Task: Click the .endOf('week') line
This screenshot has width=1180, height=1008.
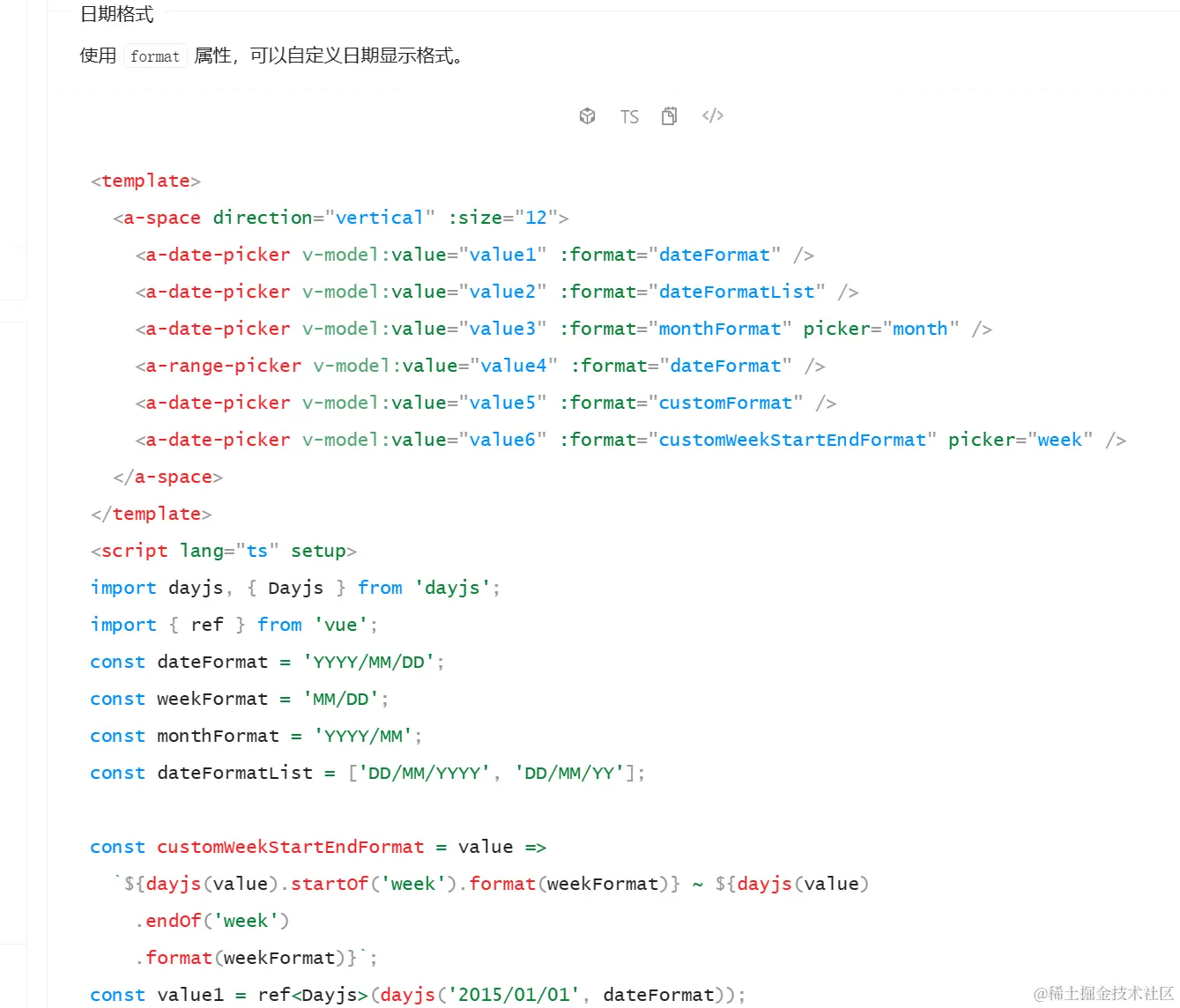Action: pos(212,921)
